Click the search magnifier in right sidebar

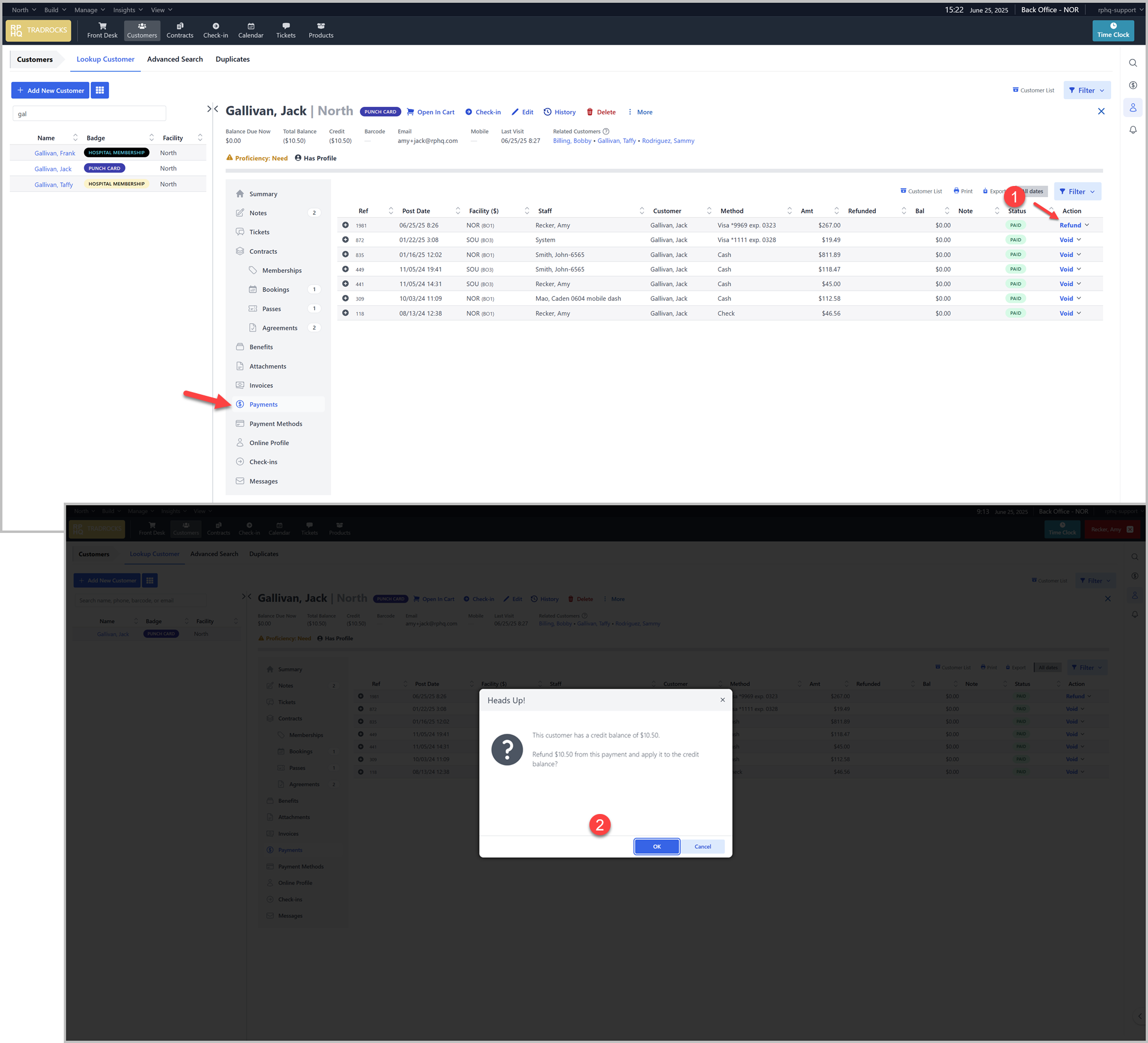coord(1133,63)
